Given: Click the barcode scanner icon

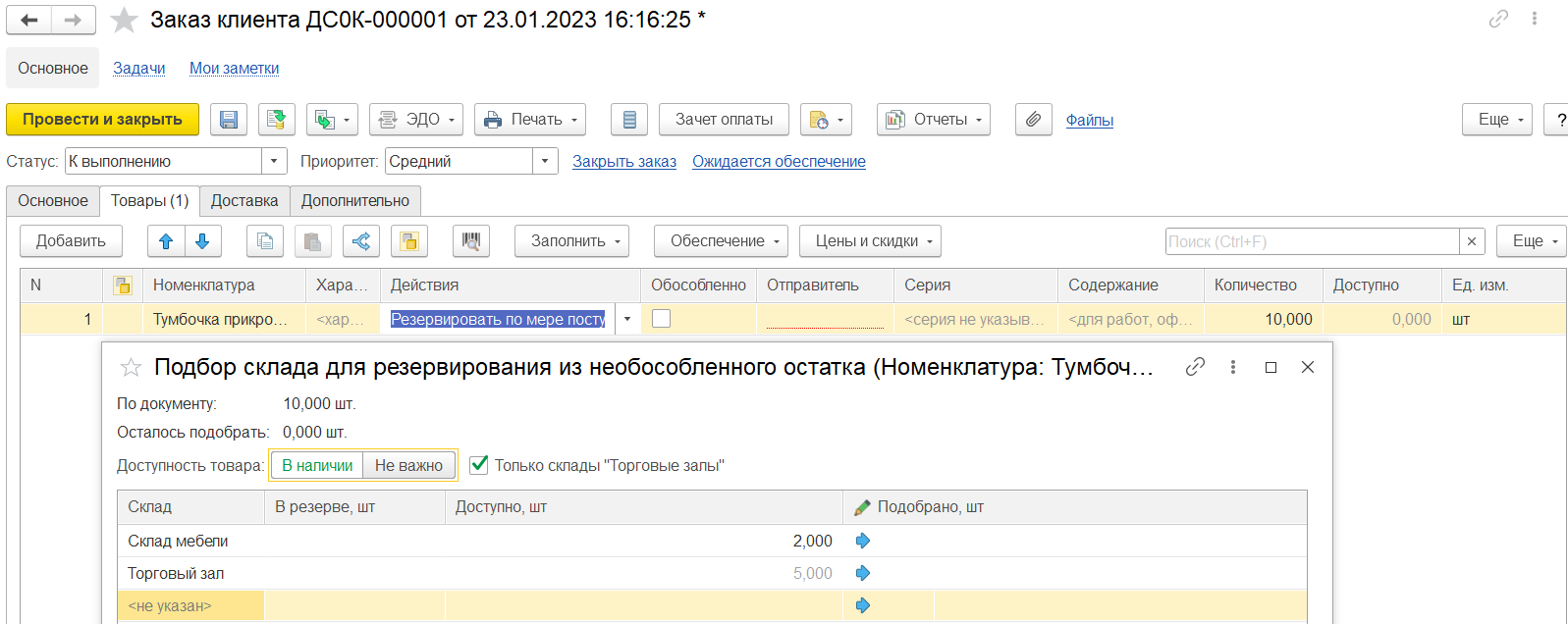Looking at the screenshot, I should 471,241.
